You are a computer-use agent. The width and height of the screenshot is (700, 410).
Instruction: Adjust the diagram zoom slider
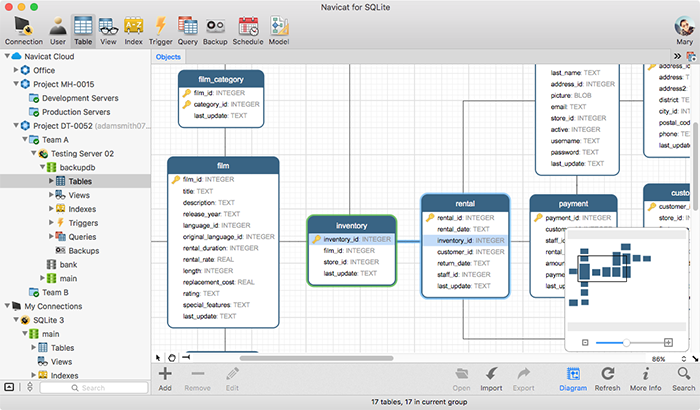[626, 343]
